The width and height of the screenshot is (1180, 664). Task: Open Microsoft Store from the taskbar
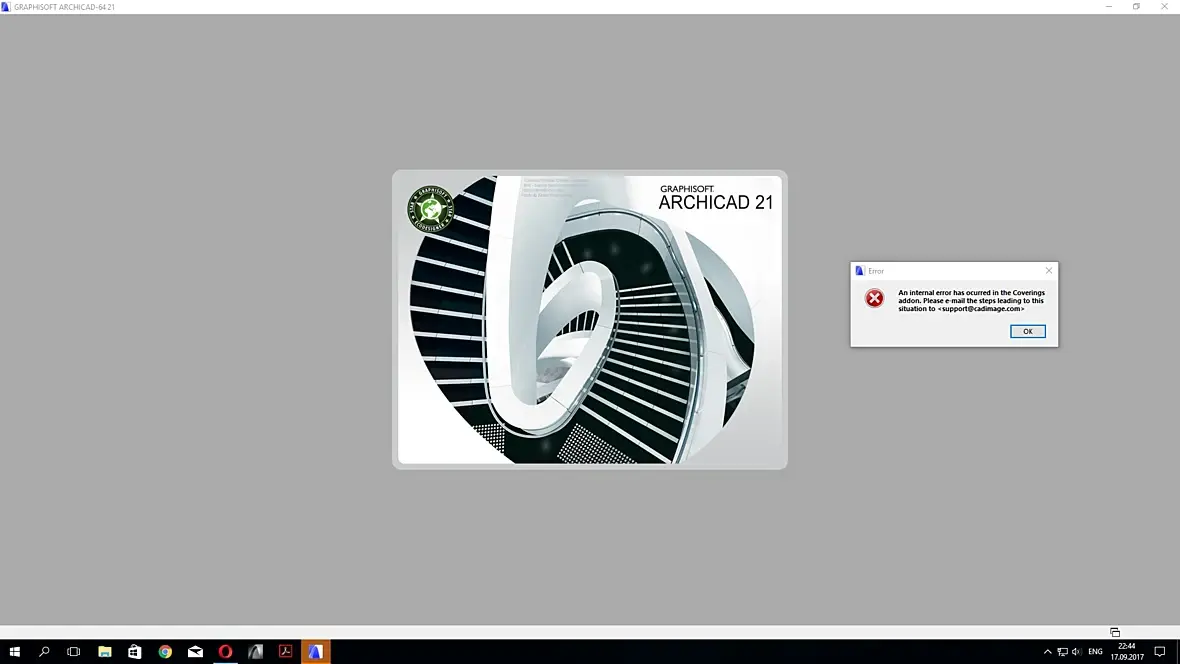135,651
